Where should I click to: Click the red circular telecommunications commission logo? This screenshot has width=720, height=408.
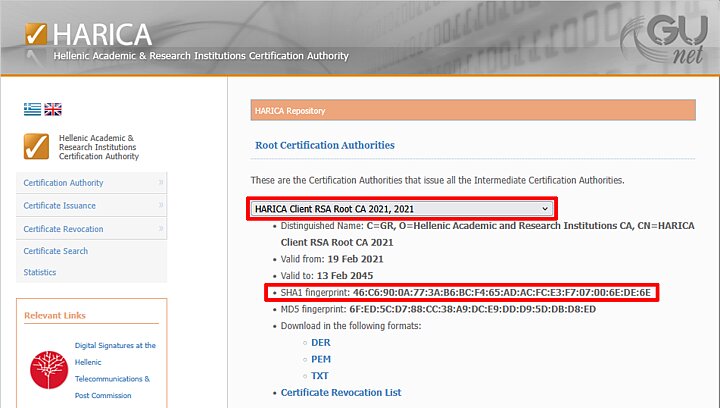47,369
